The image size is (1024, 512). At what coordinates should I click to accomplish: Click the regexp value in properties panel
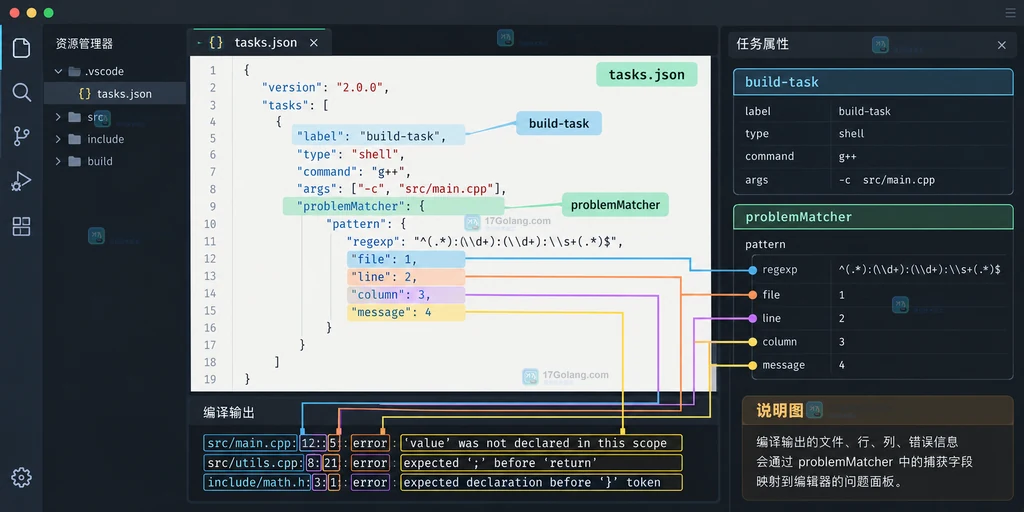920,269
